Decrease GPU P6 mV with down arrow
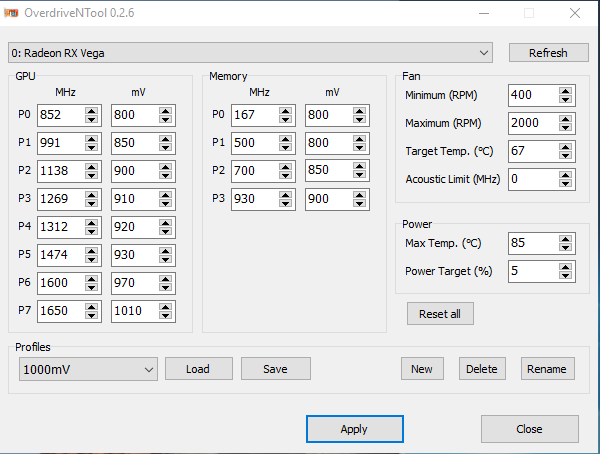The image size is (600, 454). (165, 287)
